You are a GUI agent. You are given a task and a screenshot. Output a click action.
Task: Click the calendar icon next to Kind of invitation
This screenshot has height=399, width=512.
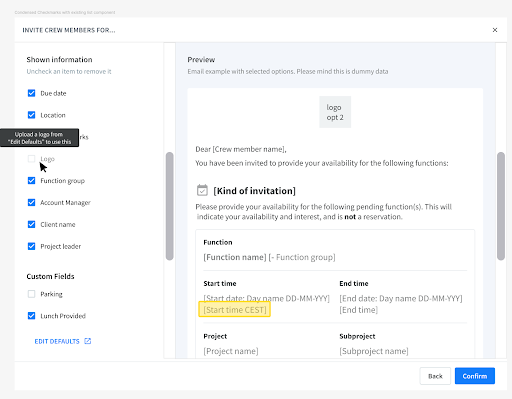(202, 190)
